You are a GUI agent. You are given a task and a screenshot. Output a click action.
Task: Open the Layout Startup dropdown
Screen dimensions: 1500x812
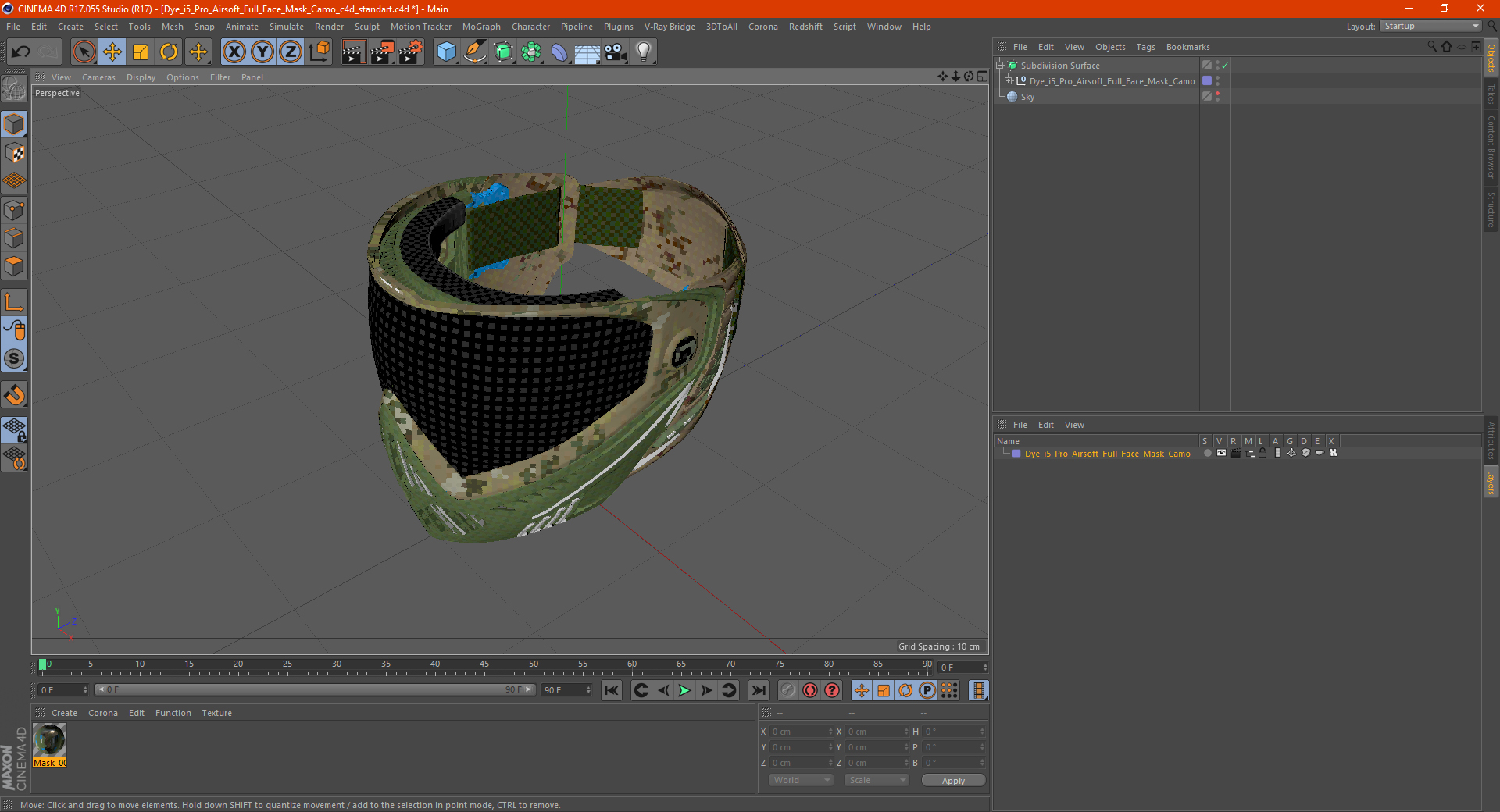point(1431,26)
